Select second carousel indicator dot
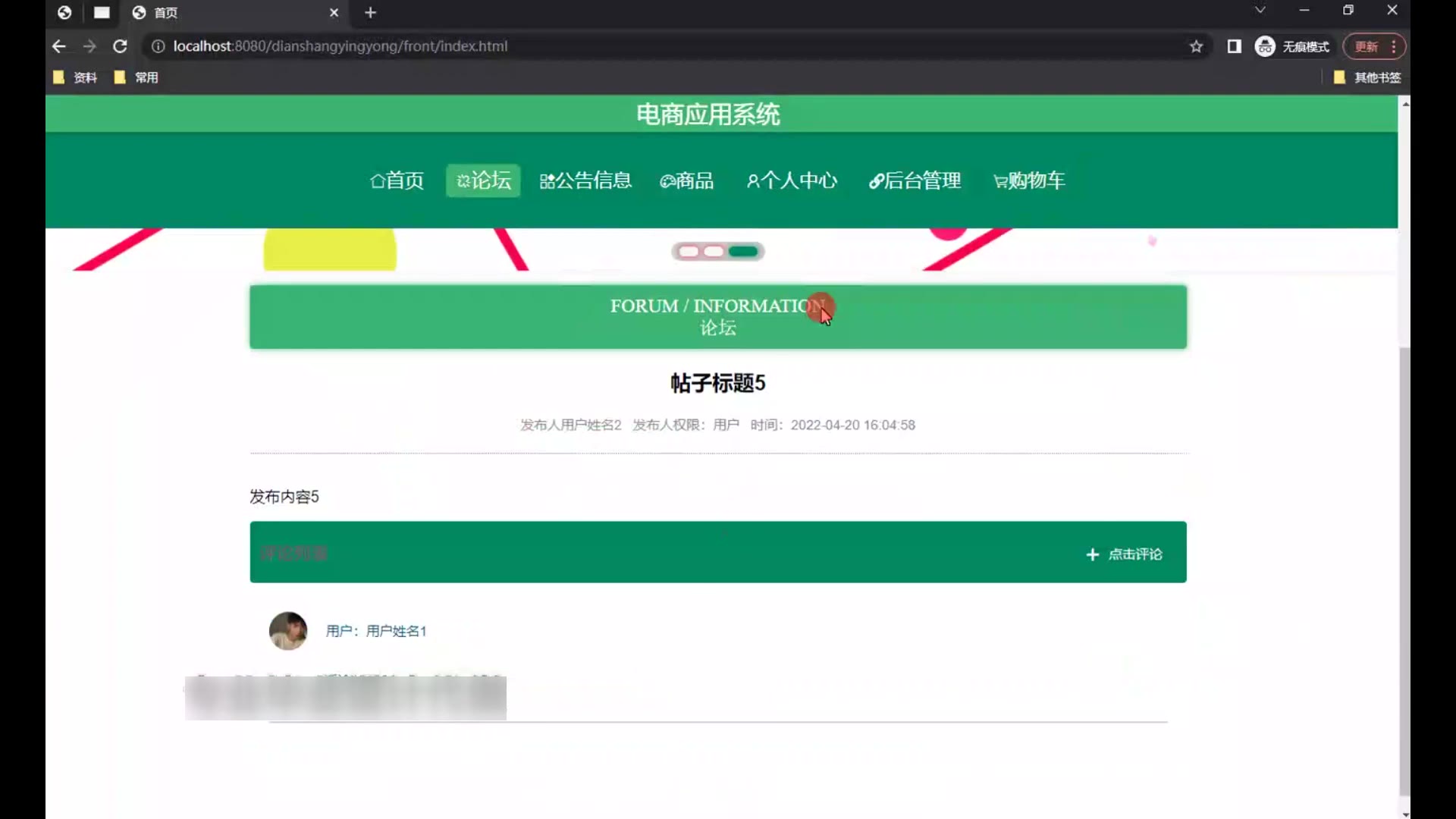The image size is (1456, 819). click(x=713, y=252)
